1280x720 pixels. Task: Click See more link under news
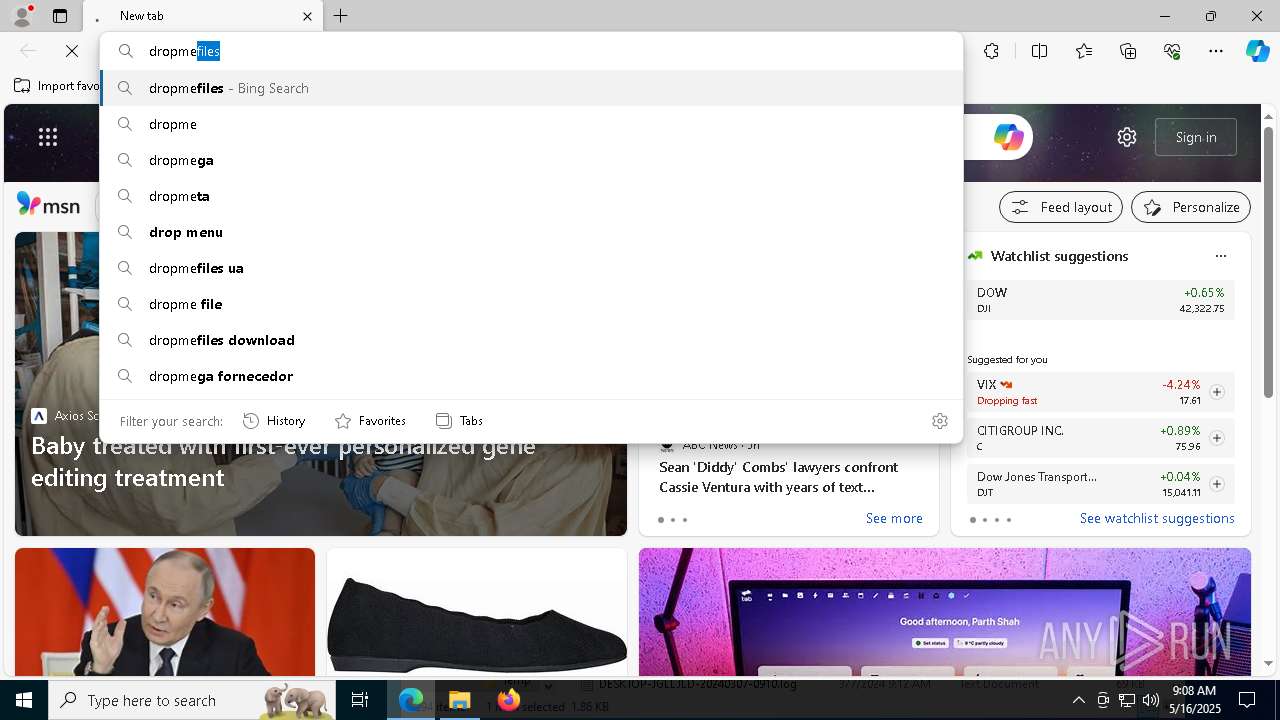tap(894, 518)
